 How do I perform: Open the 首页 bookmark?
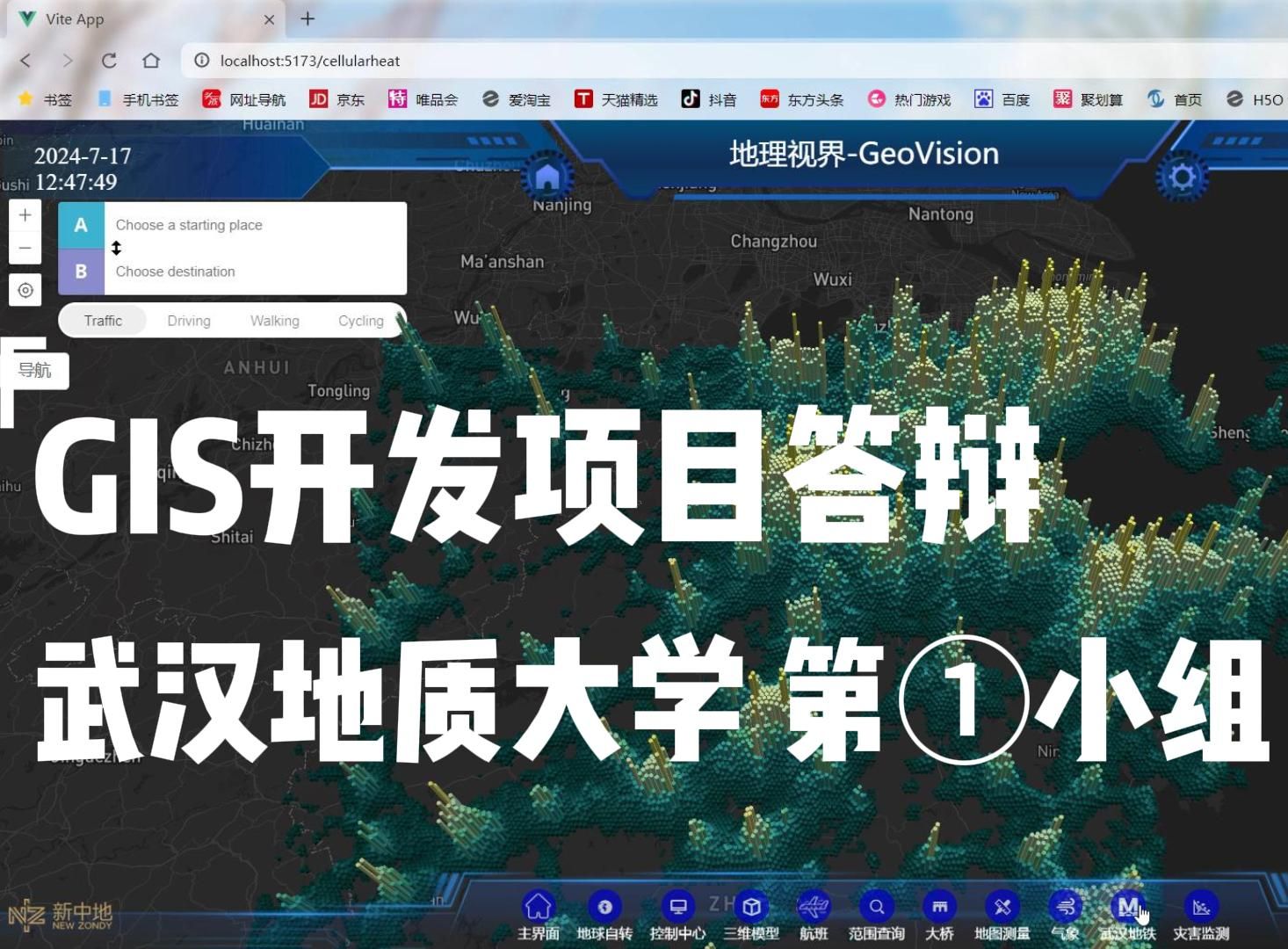[x=1175, y=99]
